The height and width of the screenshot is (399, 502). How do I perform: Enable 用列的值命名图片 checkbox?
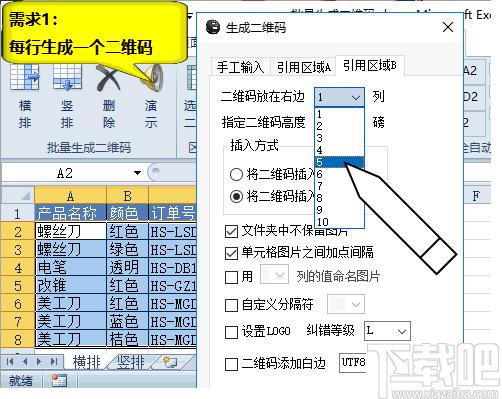tap(231, 277)
